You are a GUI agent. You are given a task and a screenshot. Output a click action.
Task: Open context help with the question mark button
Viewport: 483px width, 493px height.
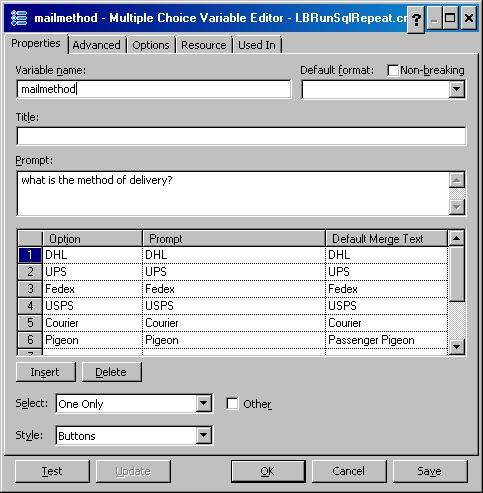416,19
